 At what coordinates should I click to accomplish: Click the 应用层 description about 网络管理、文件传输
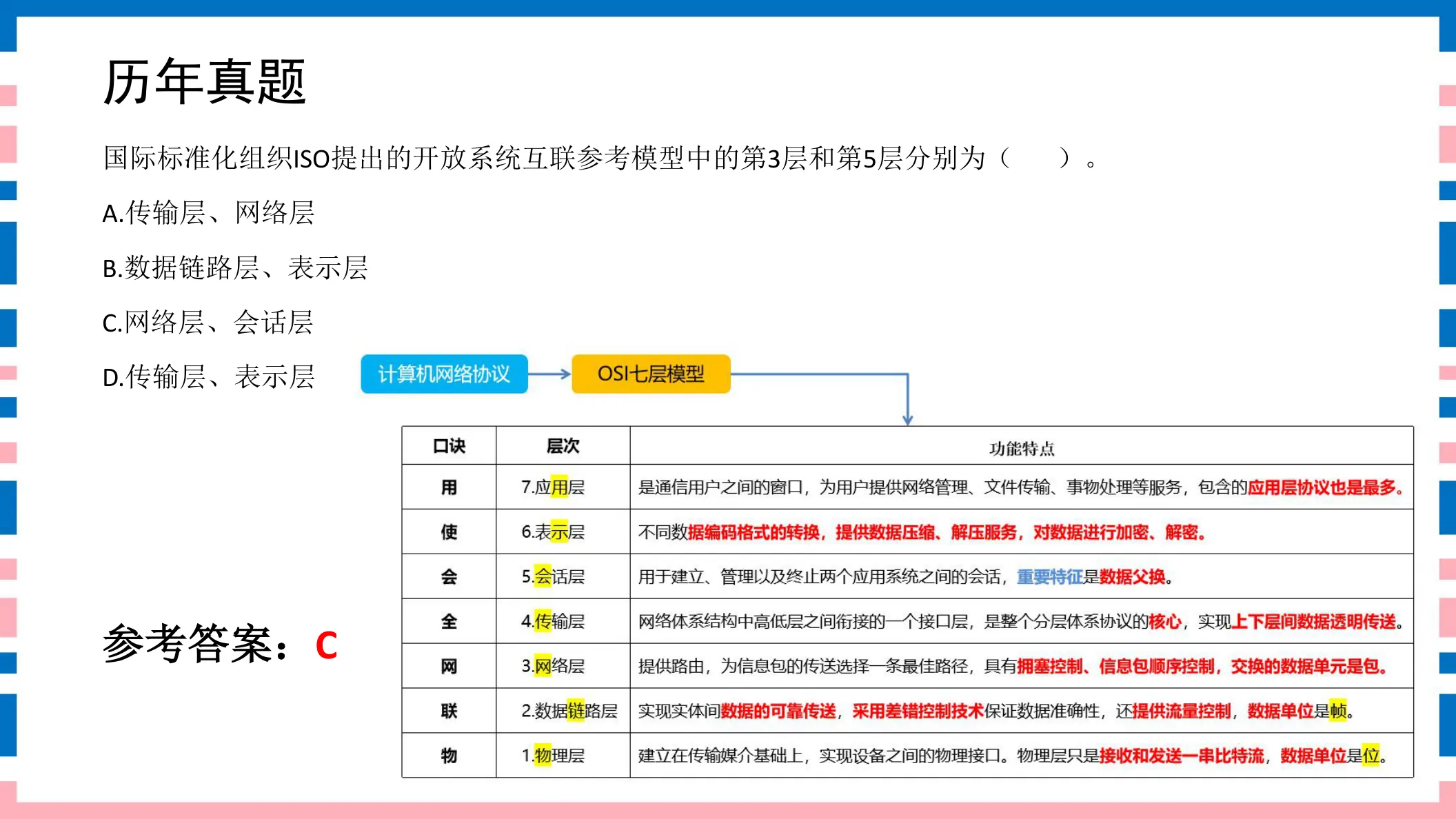(1021, 487)
